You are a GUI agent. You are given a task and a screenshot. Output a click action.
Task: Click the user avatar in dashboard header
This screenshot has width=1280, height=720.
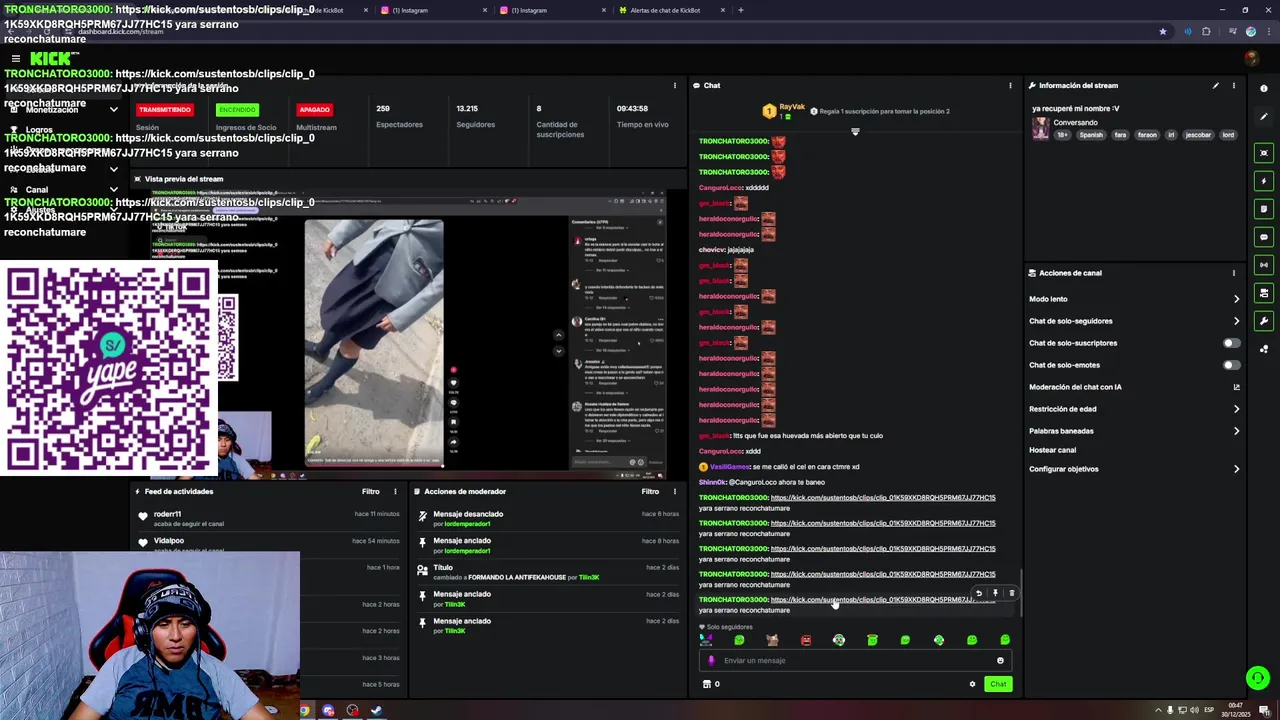(x=1251, y=59)
